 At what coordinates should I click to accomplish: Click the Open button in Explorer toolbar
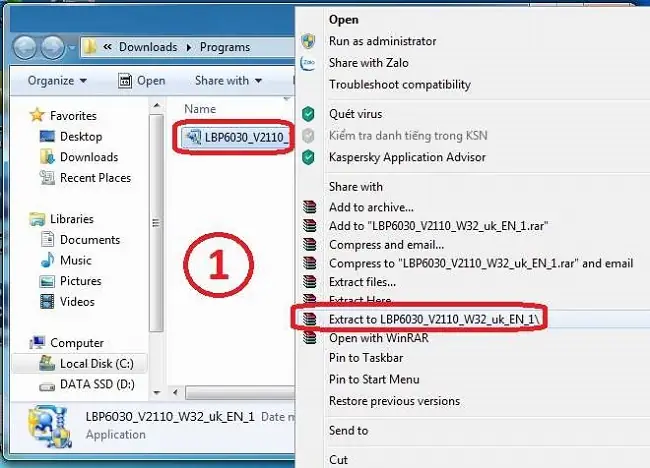click(142, 80)
